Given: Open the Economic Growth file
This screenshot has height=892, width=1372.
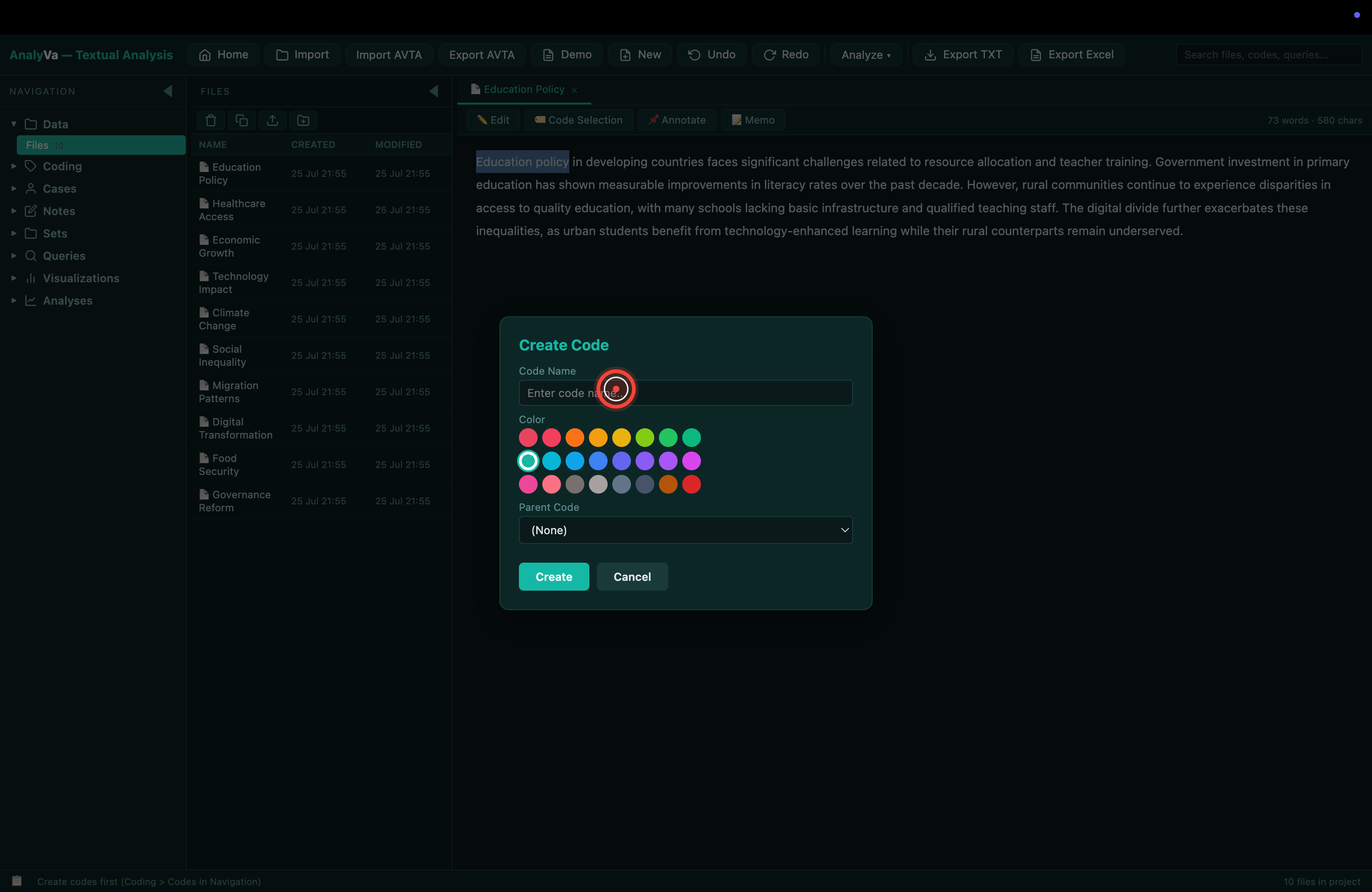Looking at the screenshot, I should [322, 246].
